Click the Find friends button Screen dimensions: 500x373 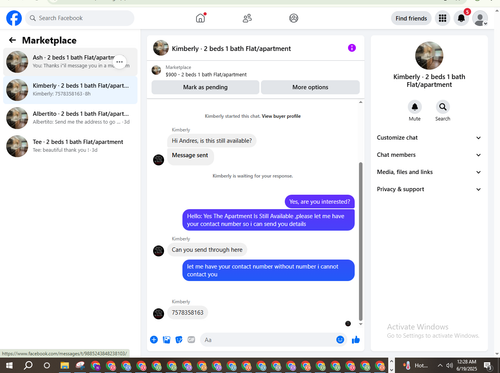(411, 18)
